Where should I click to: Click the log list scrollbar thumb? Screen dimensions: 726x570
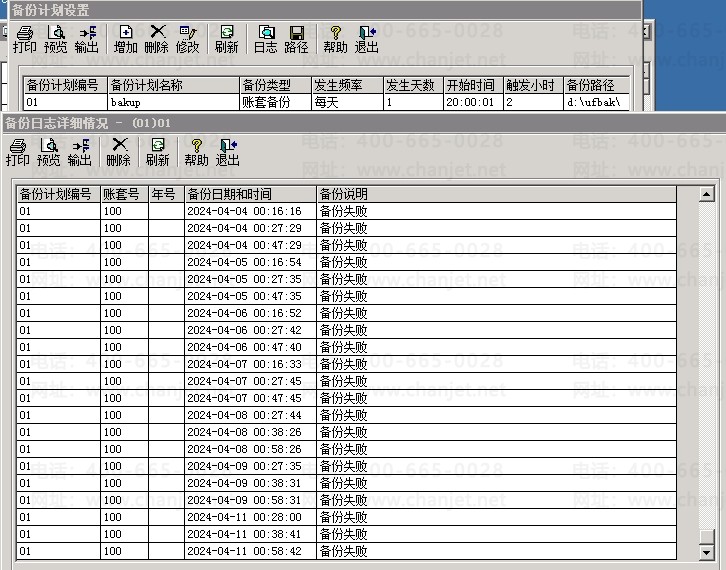pyautogui.click(x=707, y=538)
